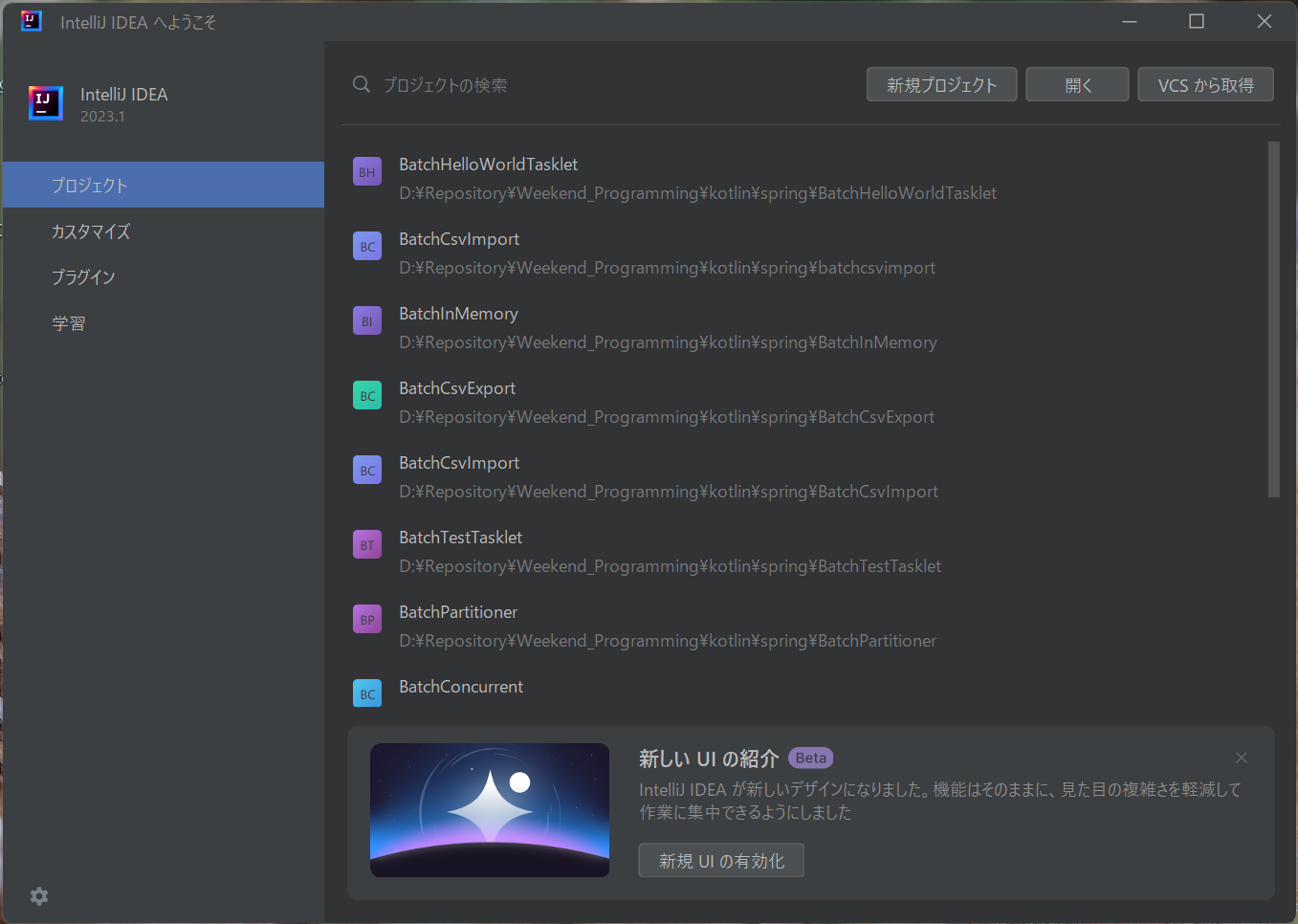Viewport: 1298px width, 924px height.
Task: Minimize the IntelliJ IDEA welcome window
Action: coord(1130,21)
